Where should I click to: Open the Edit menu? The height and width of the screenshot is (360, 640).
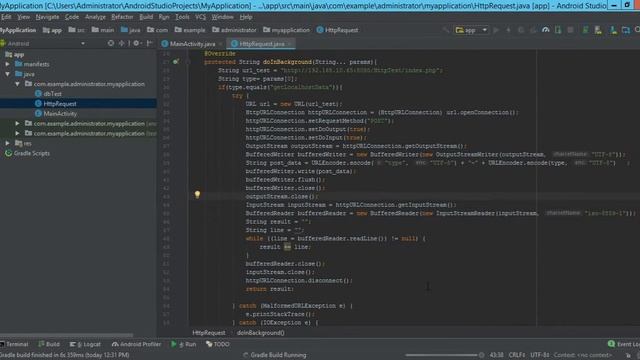pos(6,17)
